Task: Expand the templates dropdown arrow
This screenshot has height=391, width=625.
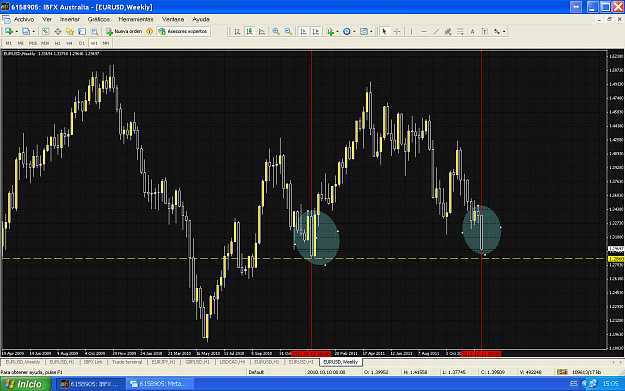Action: point(371,31)
